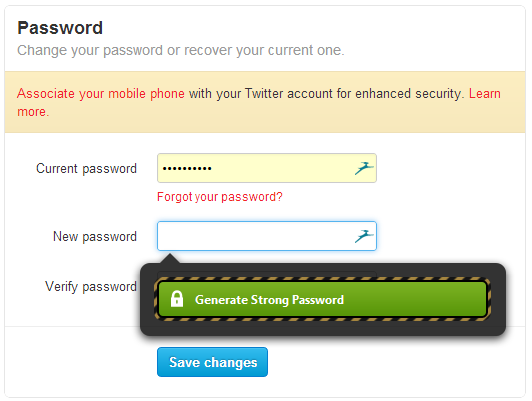
Task: Click the 'Current password' field label
Action: tap(86, 169)
